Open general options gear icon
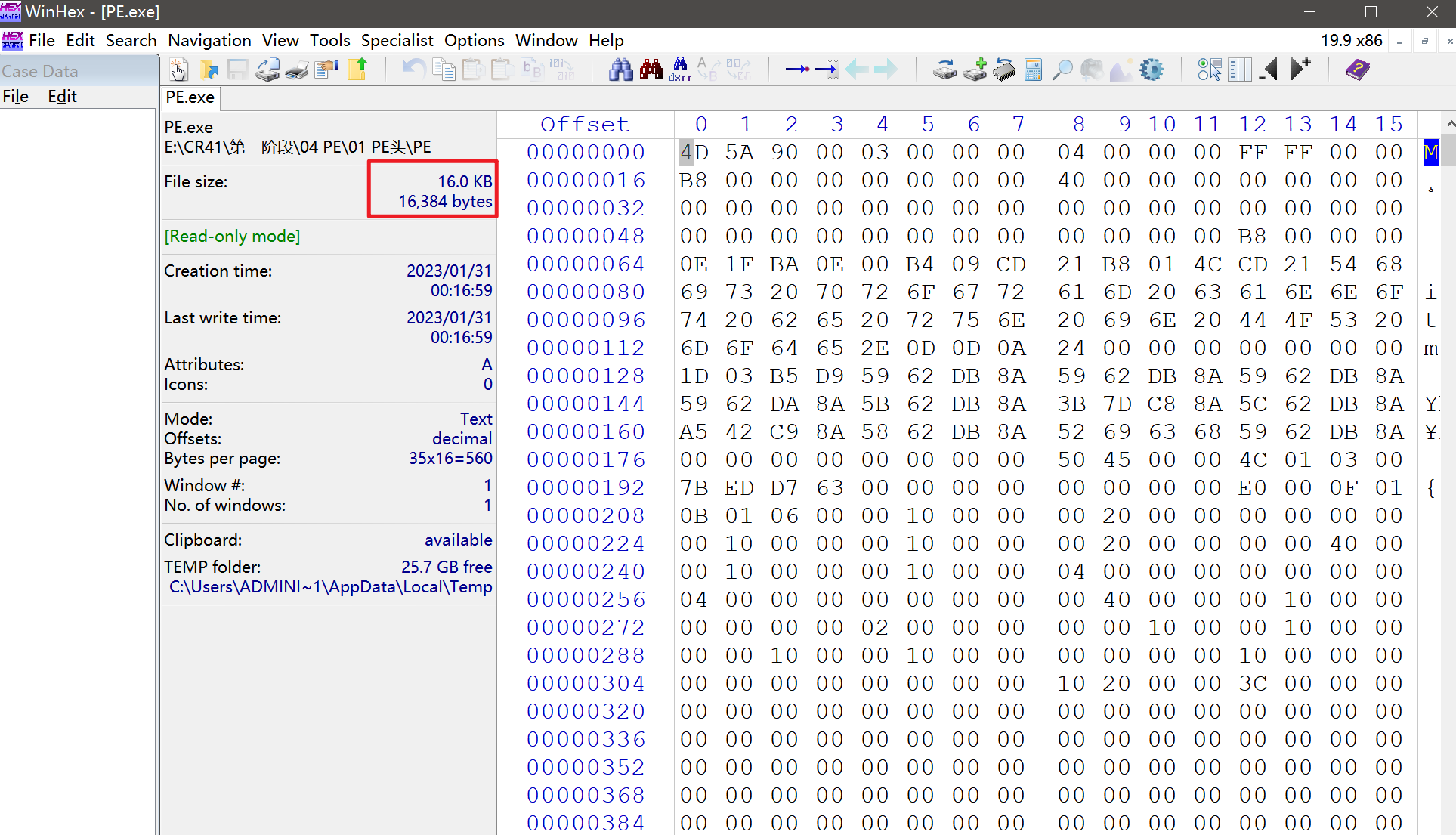Image resolution: width=1456 pixels, height=835 pixels. tap(1151, 70)
